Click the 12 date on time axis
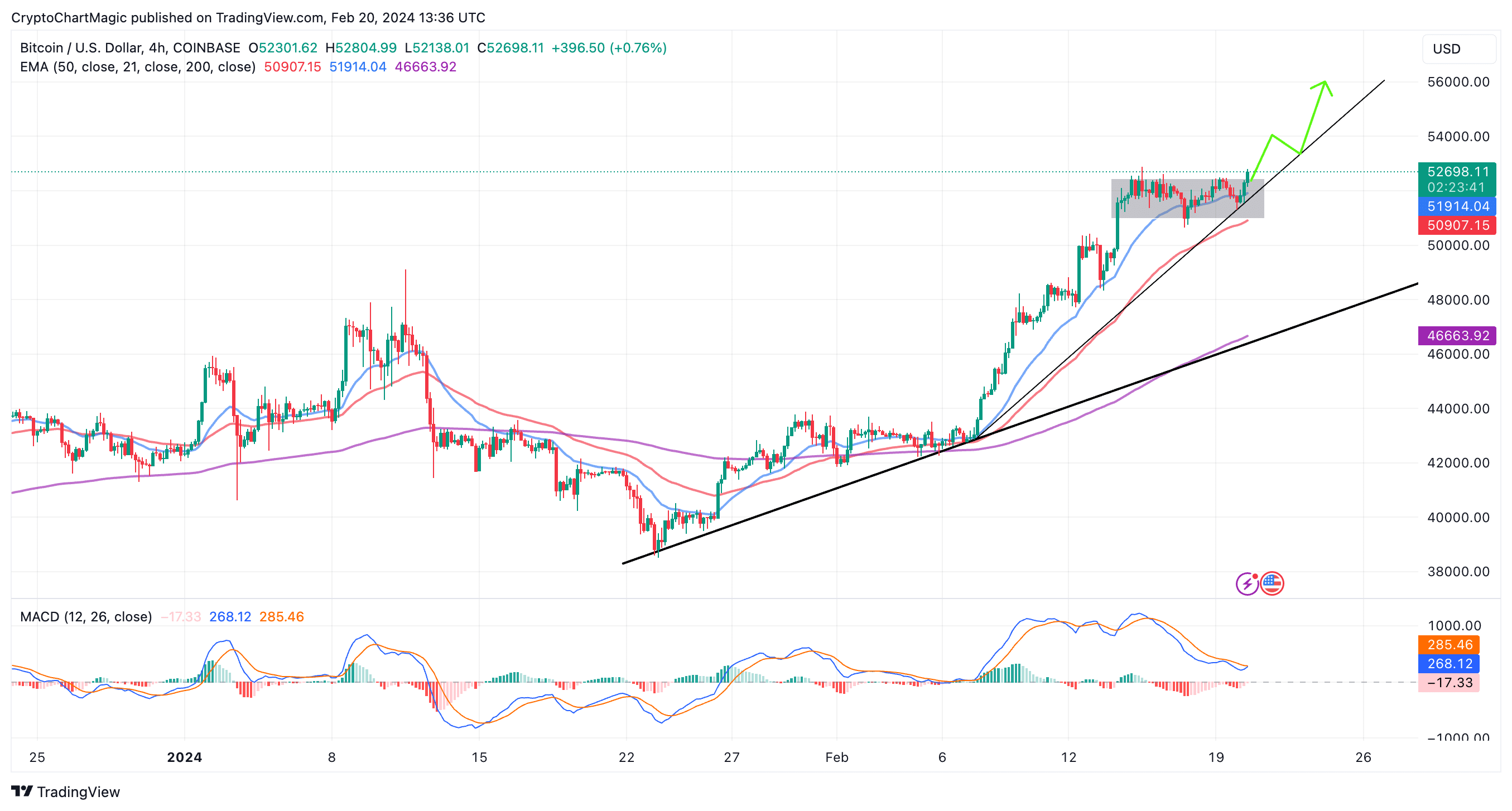Screen dimensions: 1512x811 1068,757
